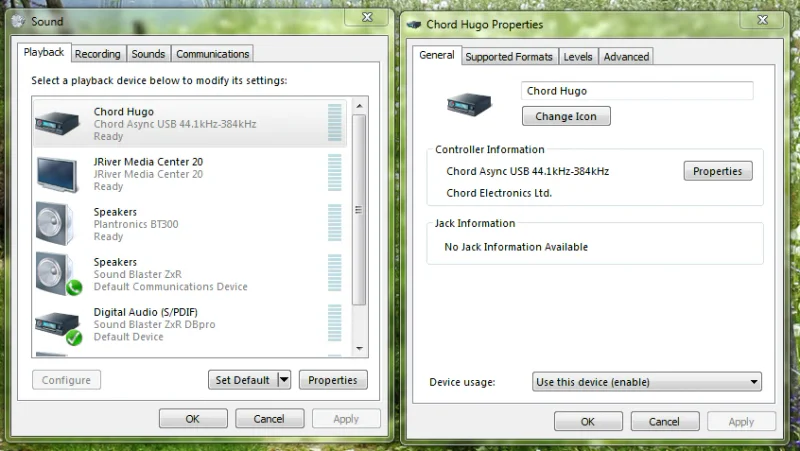800x451 pixels.
Task: Open the Sounds tab
Action: tap(148, 54)
